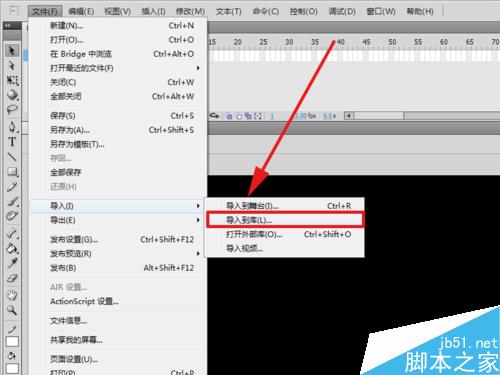Click timeline scrollbar left arrow
This screenshot has width=500, height=375.
click(349, 116)
